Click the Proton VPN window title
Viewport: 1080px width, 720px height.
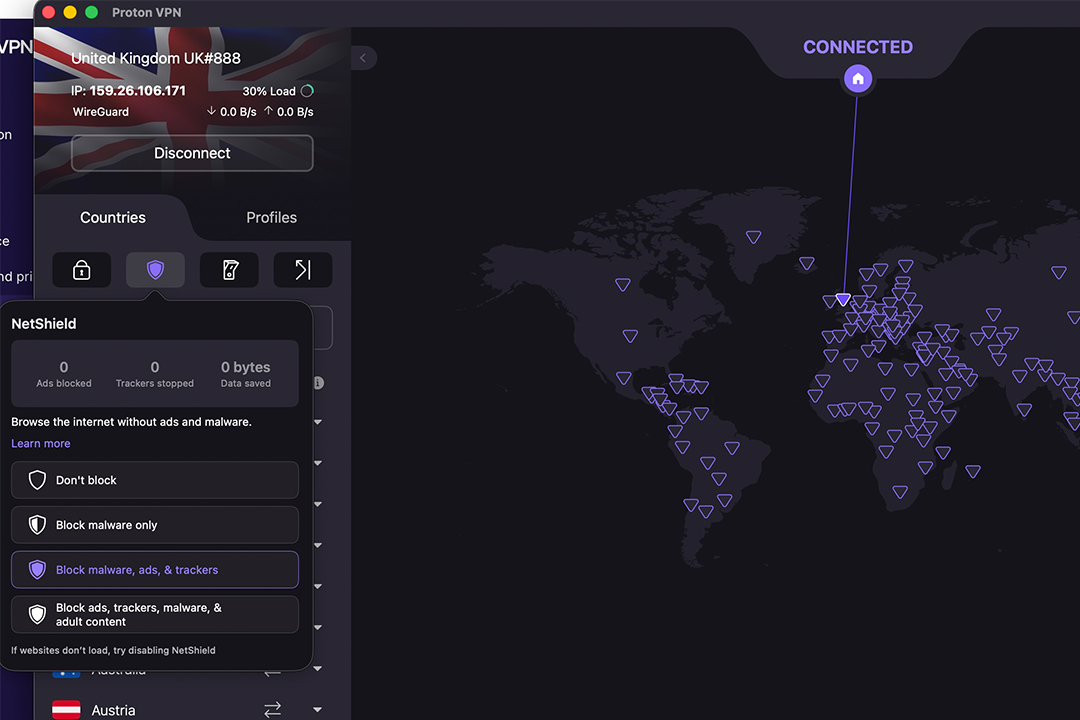pyautogui.click(x=147, y=12)
